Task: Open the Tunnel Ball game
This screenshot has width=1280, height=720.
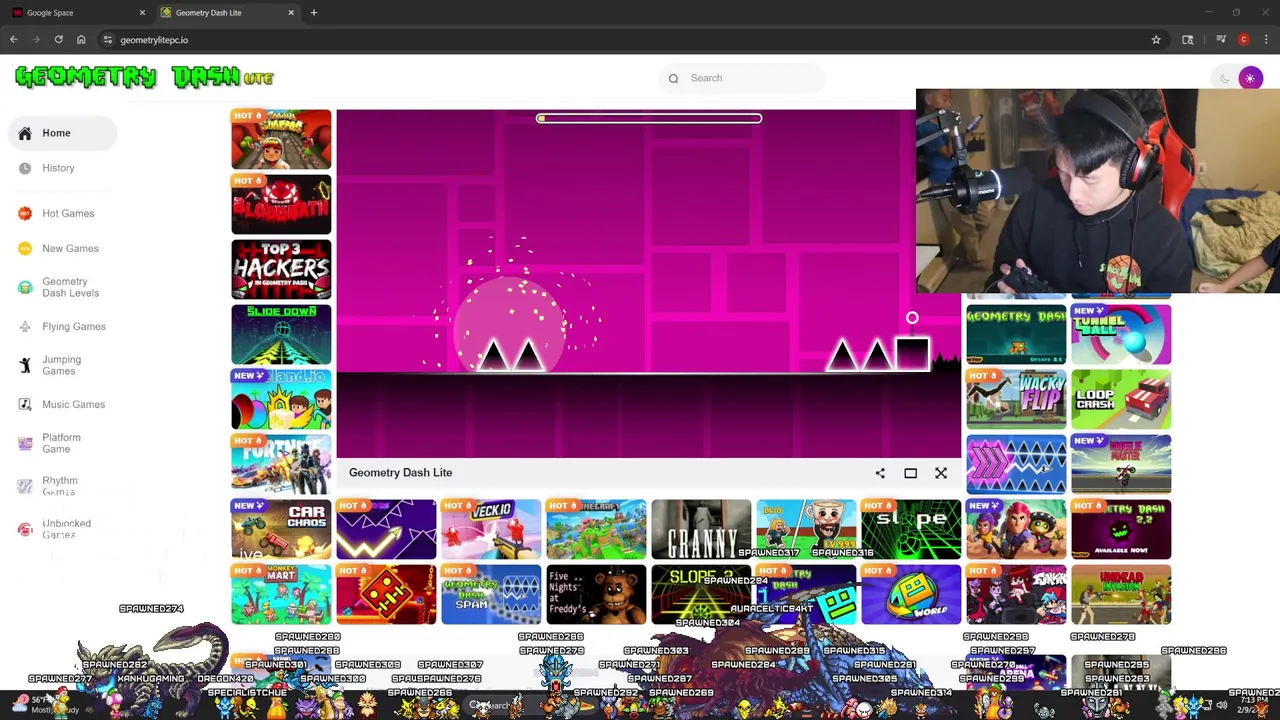Action: 1121,334
